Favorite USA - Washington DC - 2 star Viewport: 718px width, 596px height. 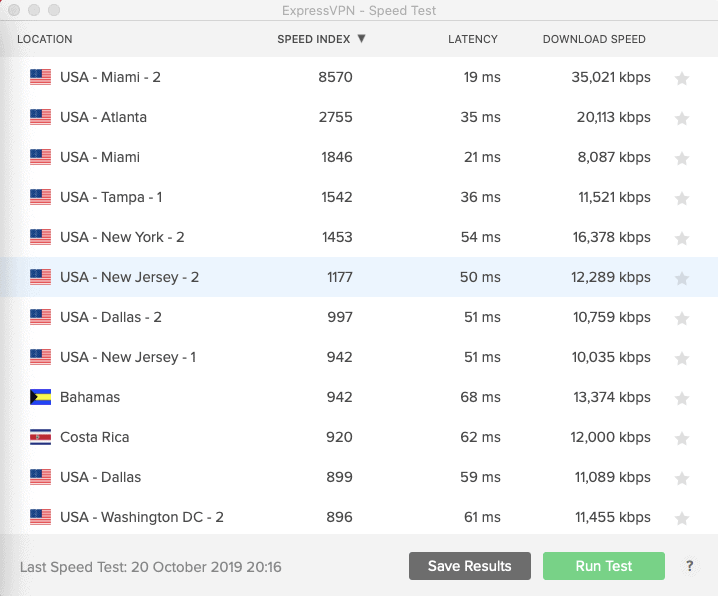click(x=682, y=518)
